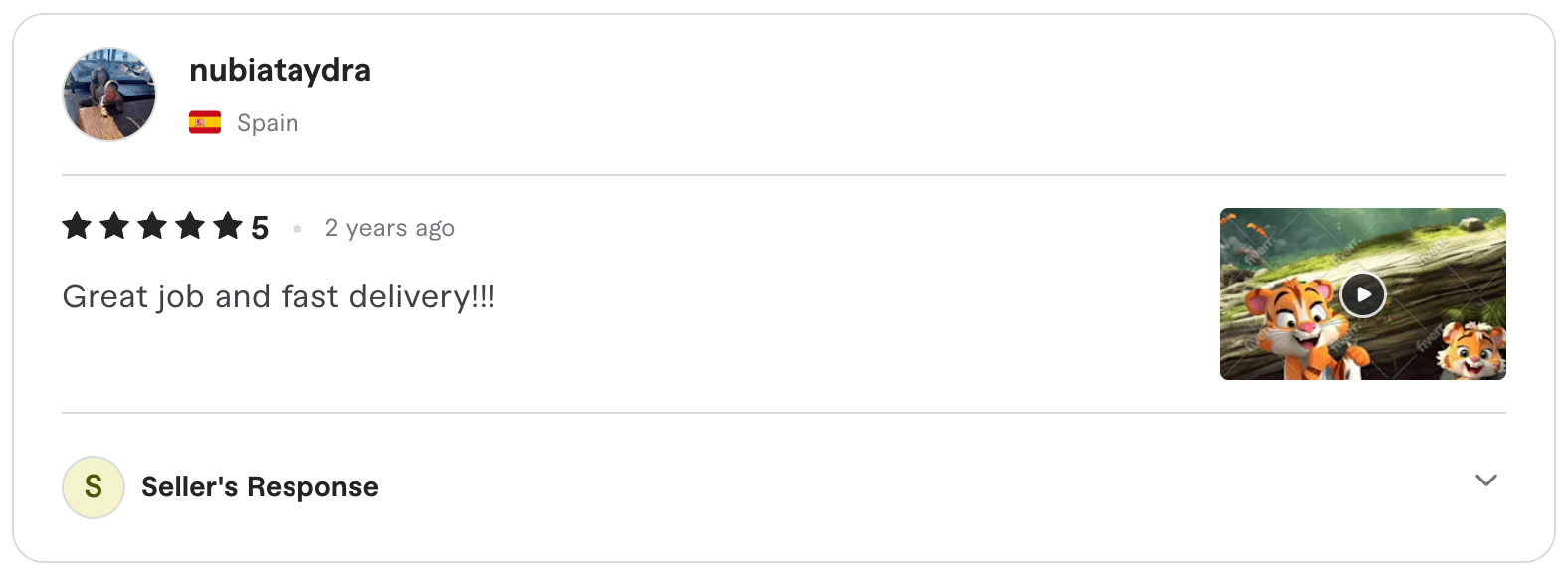Image resolution: width=1568 pixels, height=577 pixels.
Task: Click the large tiger in the video thumbnail
Action: tap(1293, 328)
